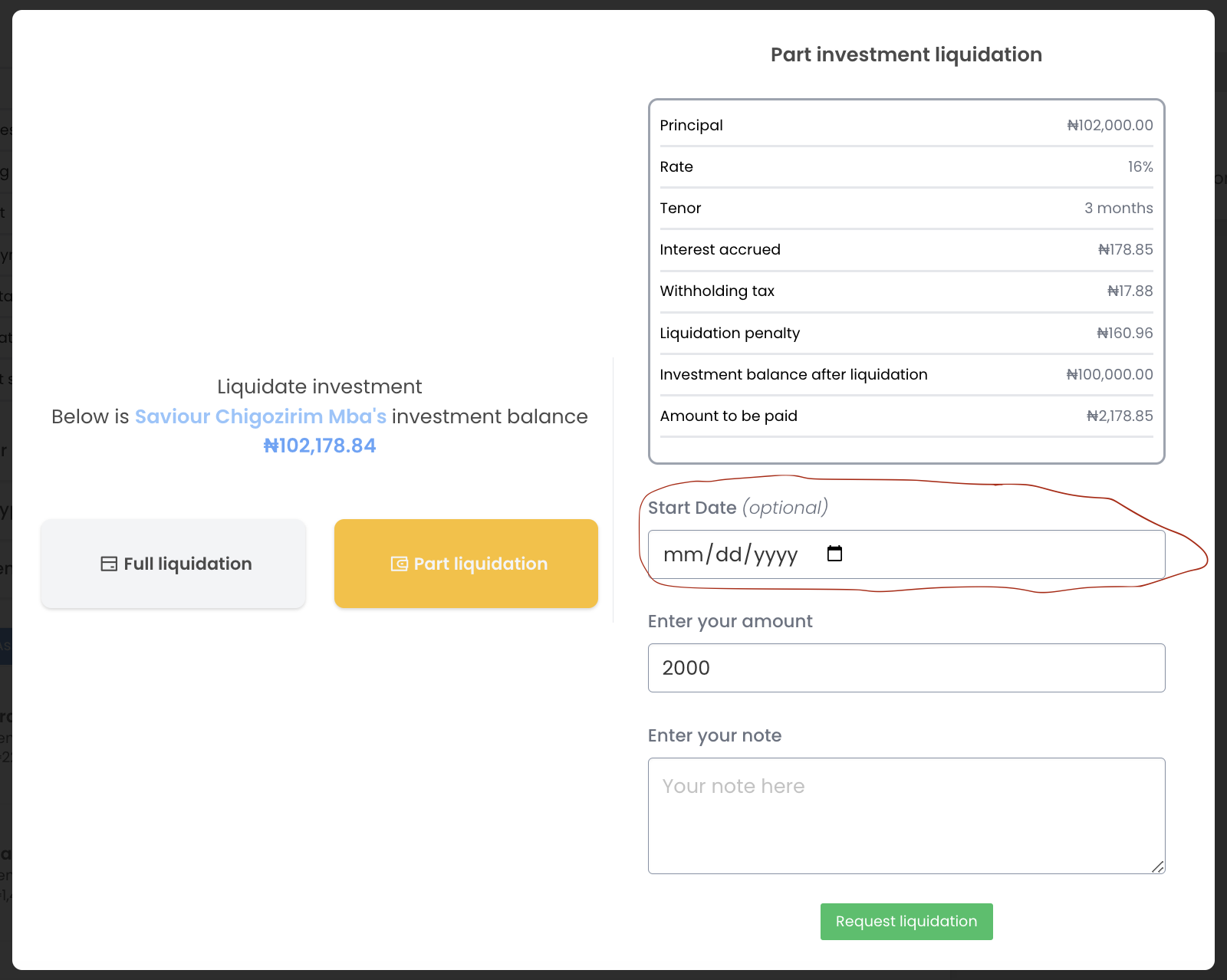Submit with Request liquidation button

906,921
